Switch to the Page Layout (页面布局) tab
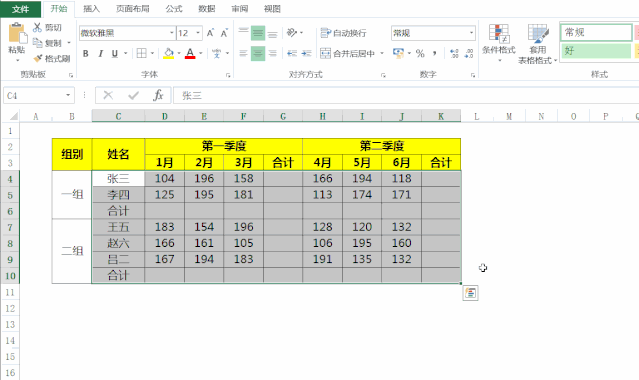Image resolution: width=639 pixels, height=380 pixels. click(x=133, y=9)
